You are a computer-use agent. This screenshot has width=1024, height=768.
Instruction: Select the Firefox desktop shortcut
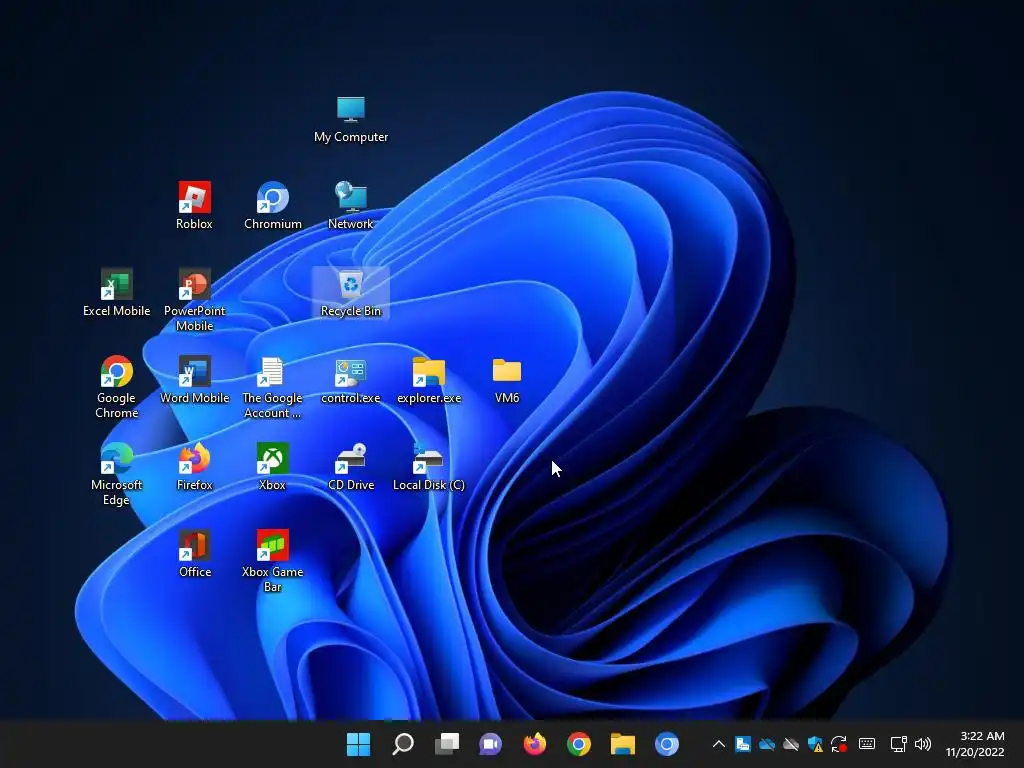tap(194, 467)
